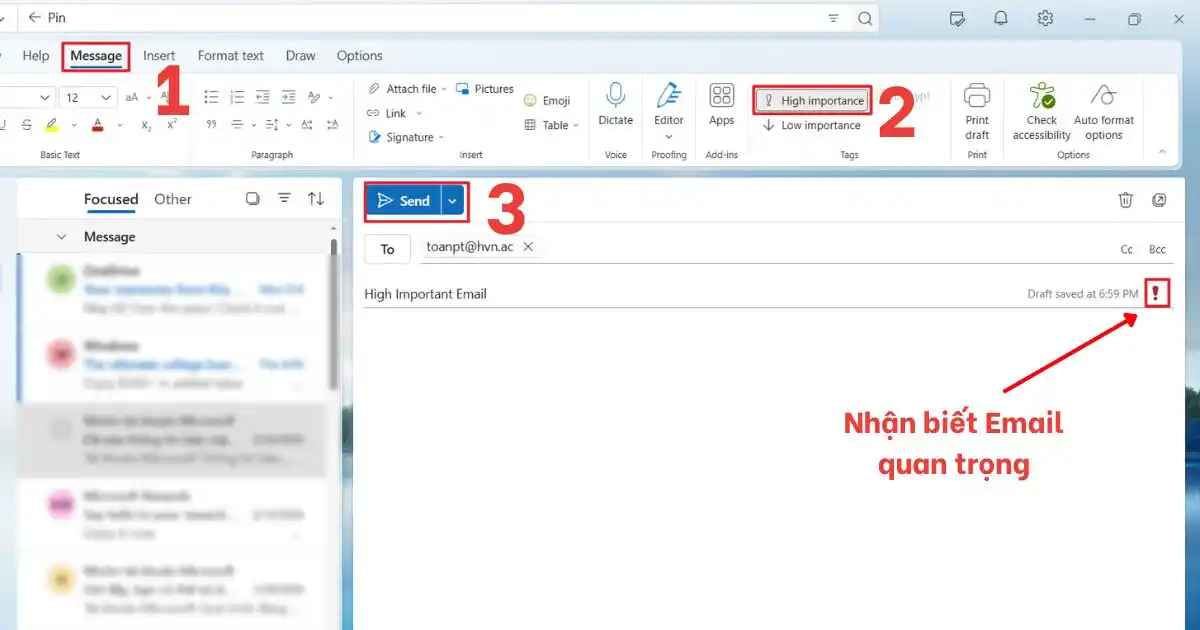The width and height of the screenshot is (1200, 630).
Task: Insert a block quote
Action: [x=211, y=125]
